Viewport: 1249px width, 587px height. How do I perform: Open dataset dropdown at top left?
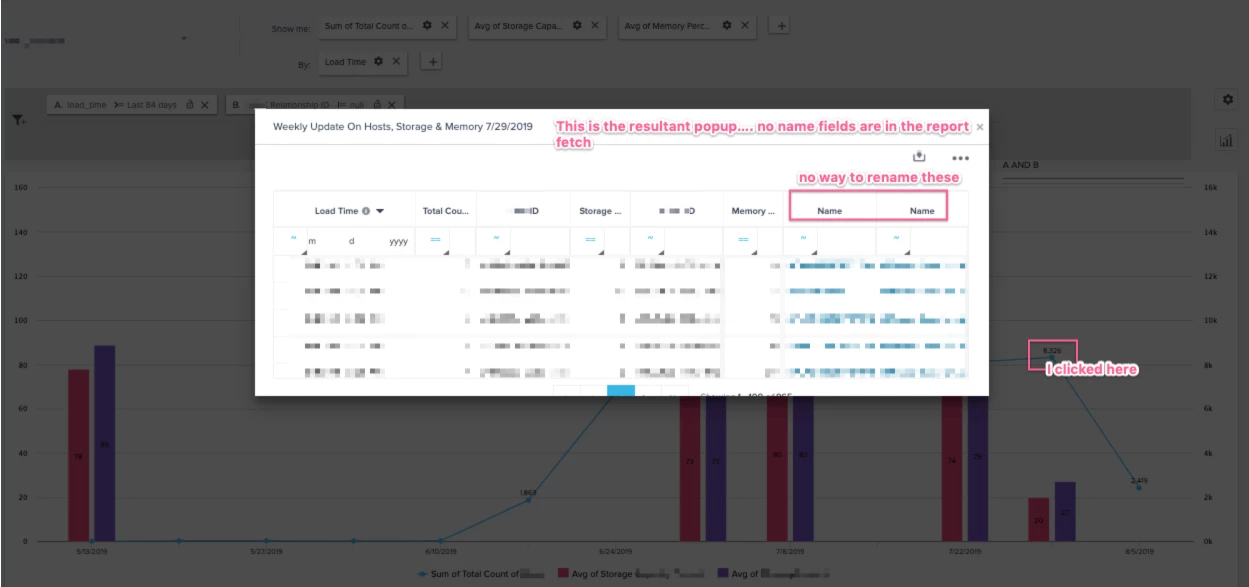(185, 40)
